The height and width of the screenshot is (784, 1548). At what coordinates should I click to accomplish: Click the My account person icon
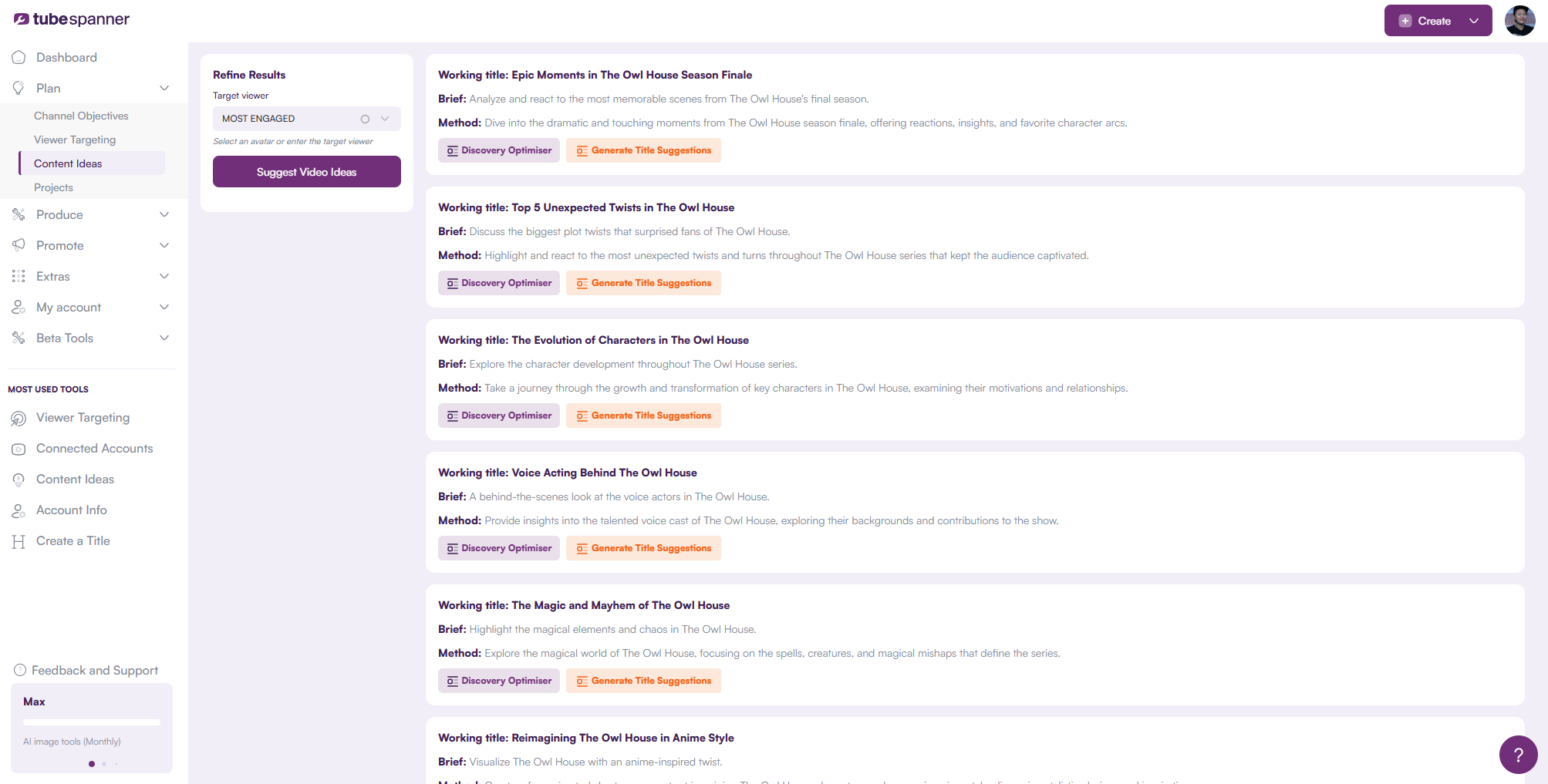coord(19,307)
